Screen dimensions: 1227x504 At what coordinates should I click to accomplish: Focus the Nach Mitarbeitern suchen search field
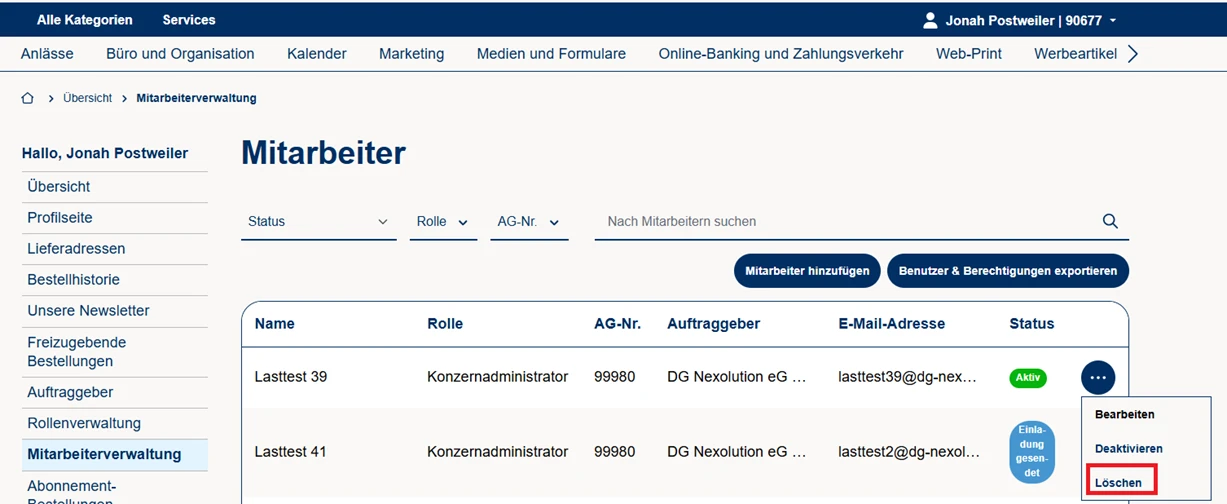point(845,222)
